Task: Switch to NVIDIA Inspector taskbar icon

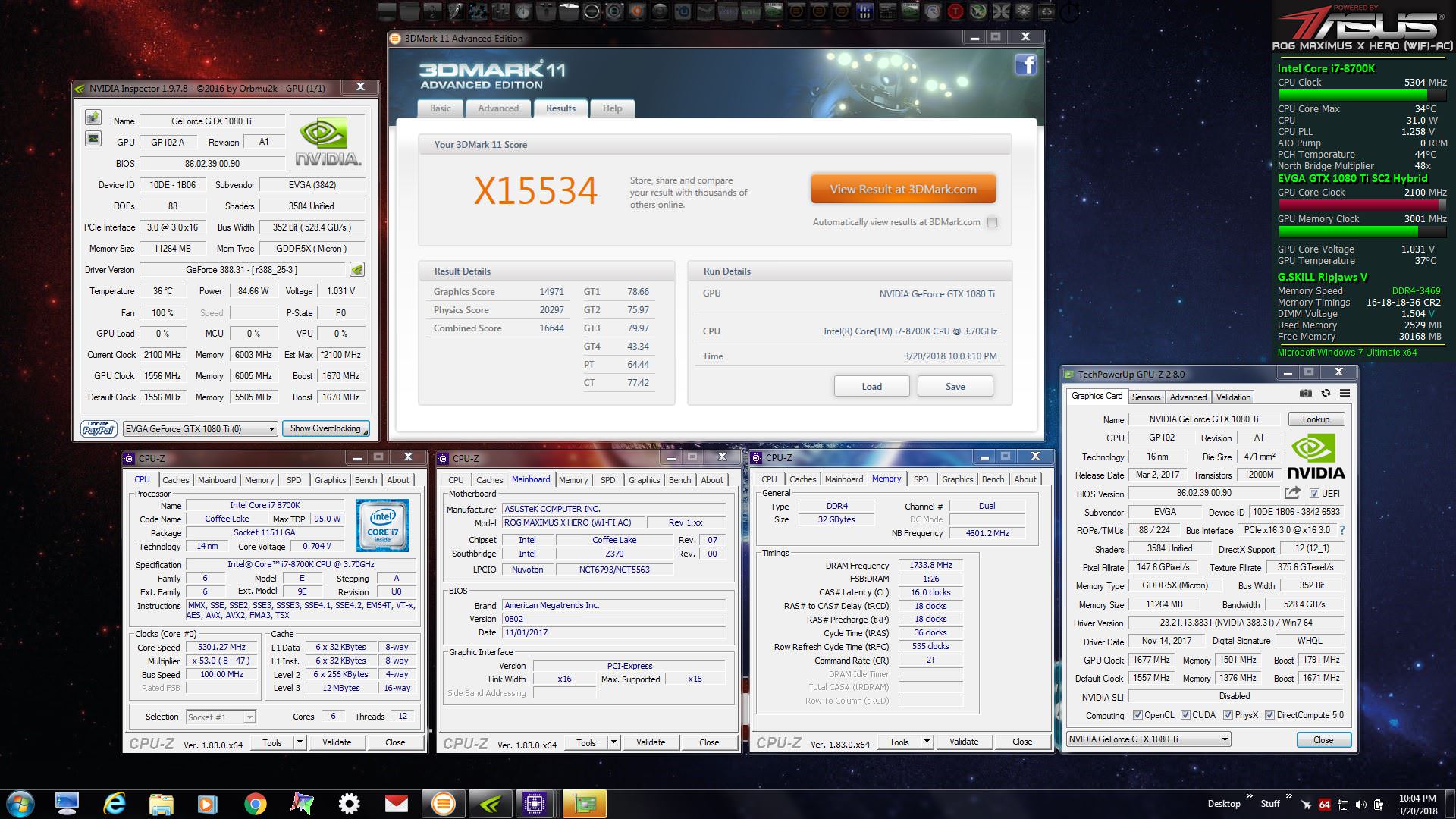Action: pyautogui.click(x=491, y=804)
